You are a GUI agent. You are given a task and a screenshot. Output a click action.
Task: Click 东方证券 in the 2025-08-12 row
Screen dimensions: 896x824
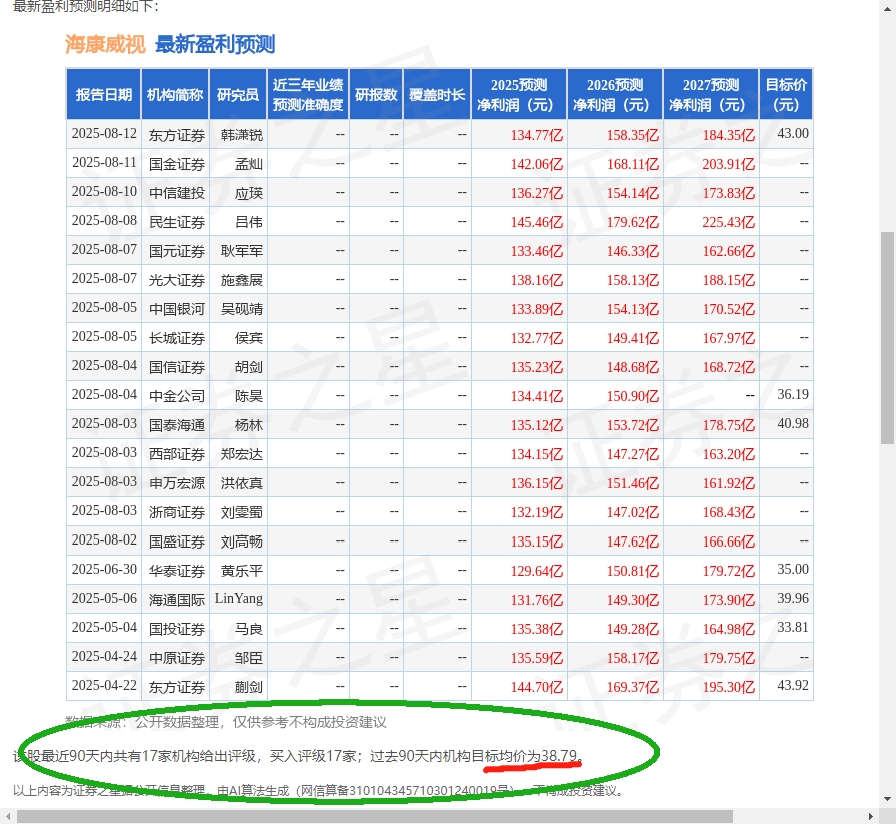click(x=177, y=135)
